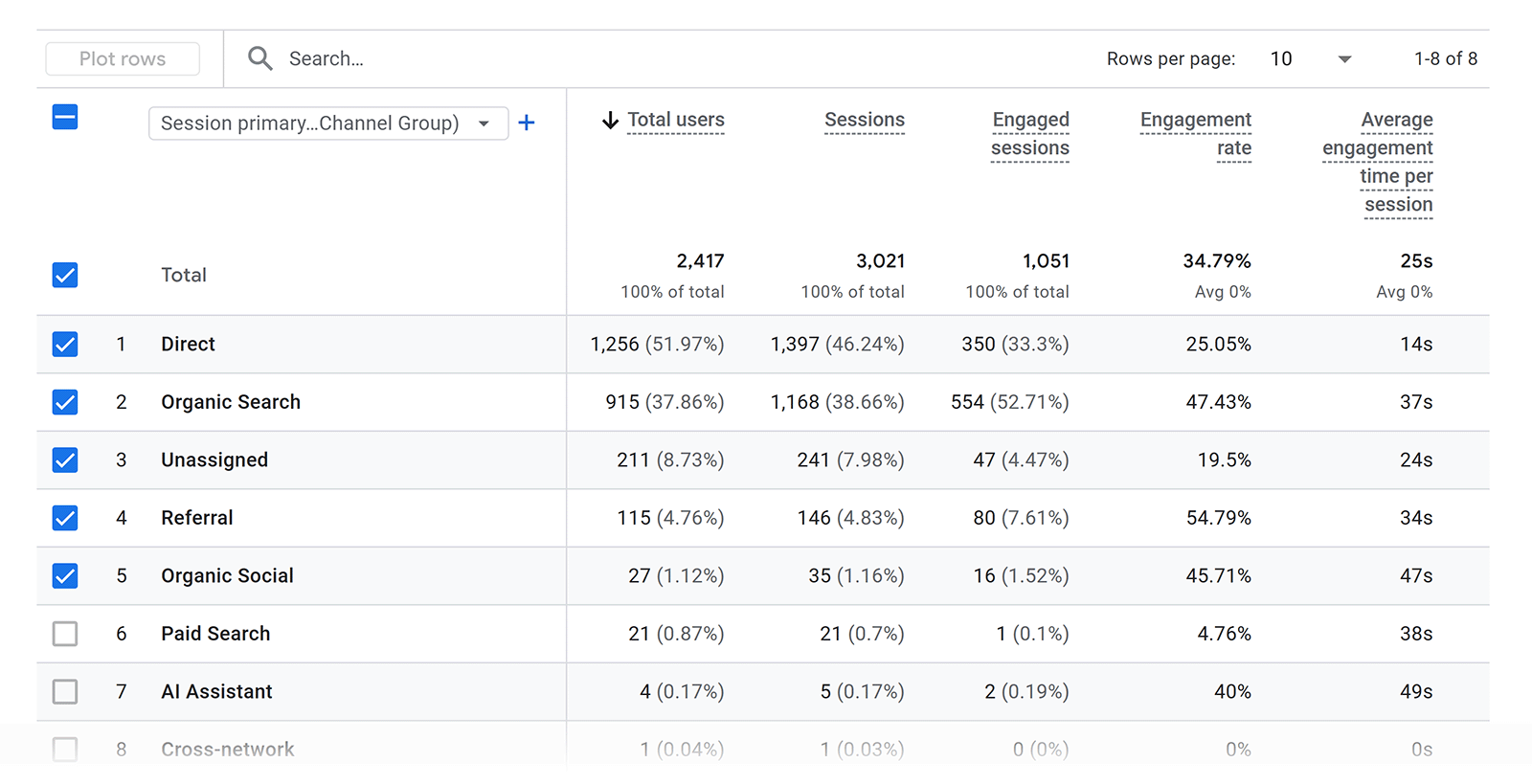Check the AI Assistant row checkbox
The image size is (1532, 784).
coord(65,691)
